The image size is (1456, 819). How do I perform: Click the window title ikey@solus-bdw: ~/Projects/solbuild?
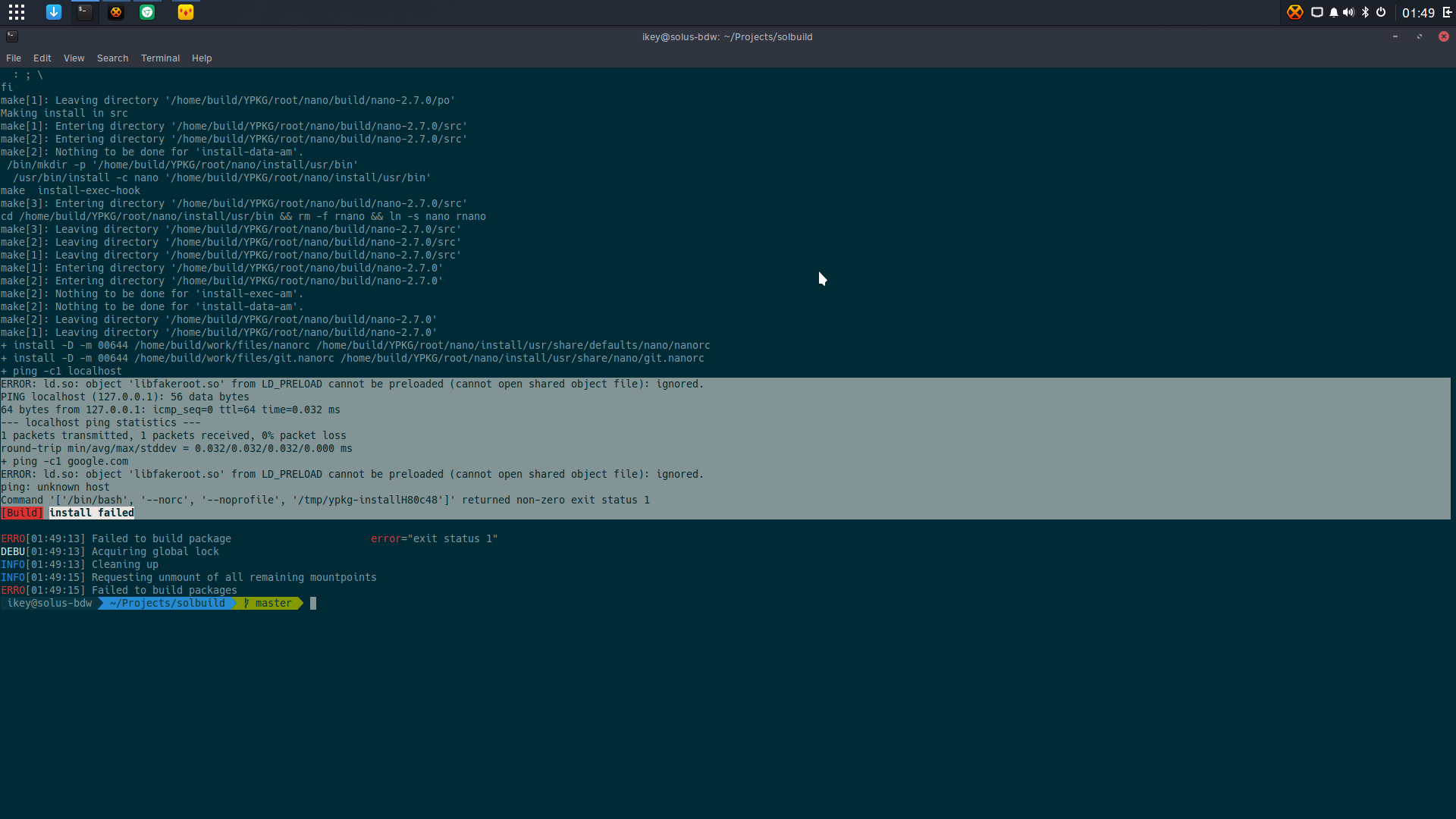pyautogui.click(x=727, y=37)
